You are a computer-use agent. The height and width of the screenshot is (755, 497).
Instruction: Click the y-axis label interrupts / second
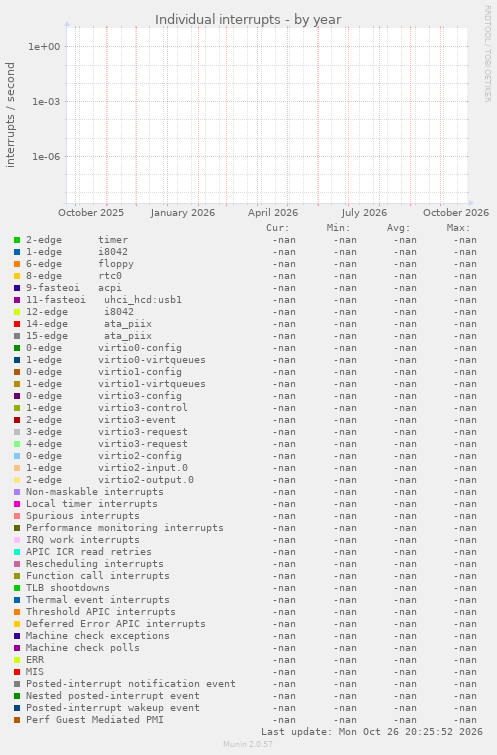pyautogui.click(x=10, y=115)
